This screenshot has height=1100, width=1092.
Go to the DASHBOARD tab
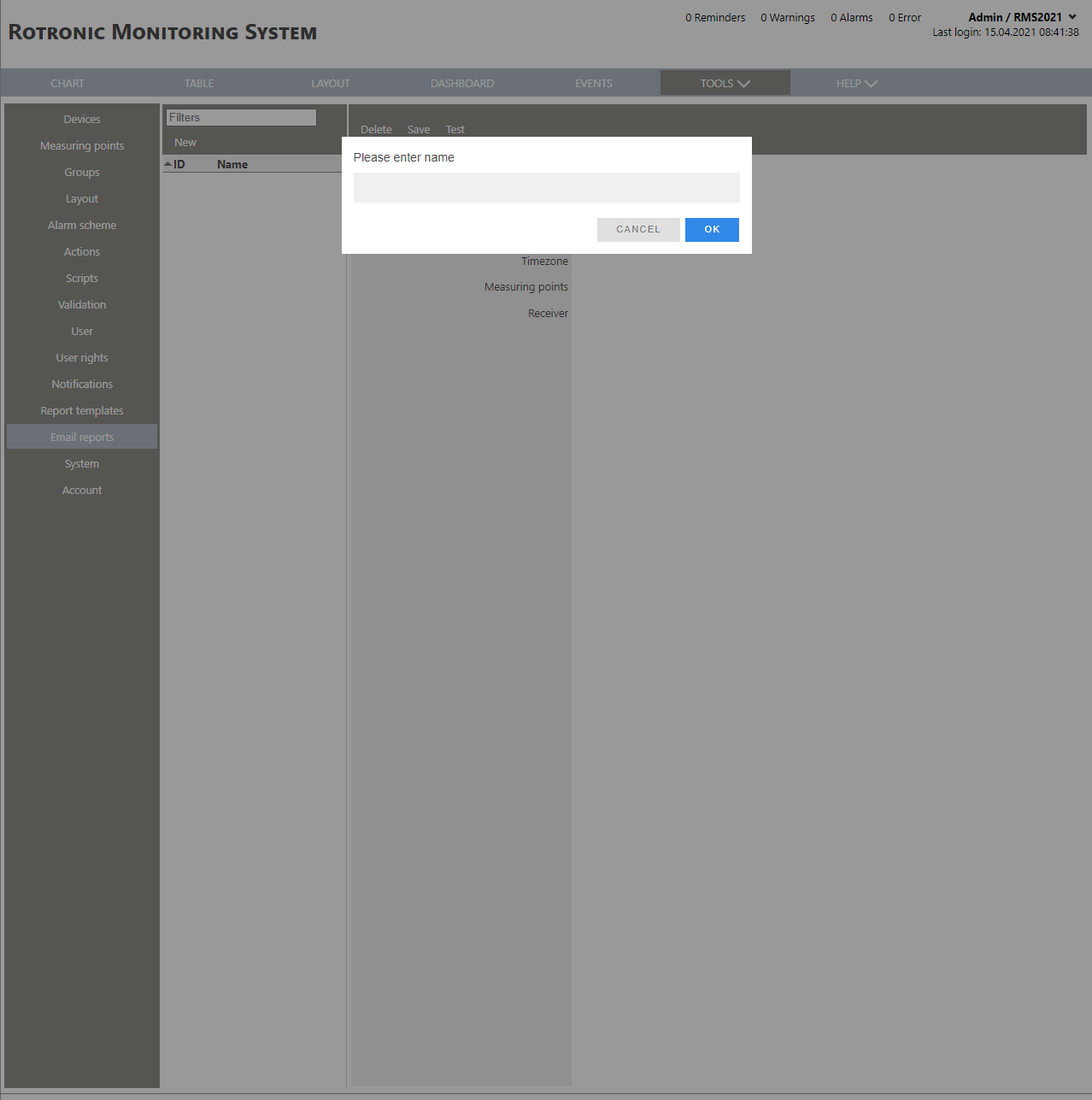tap(462, 83)
